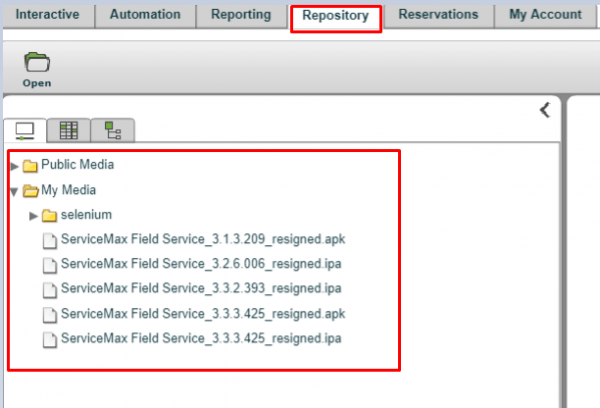The image size is (600, 408).
Task: Select the My Media open folder icon
Action: coord(30,191)
